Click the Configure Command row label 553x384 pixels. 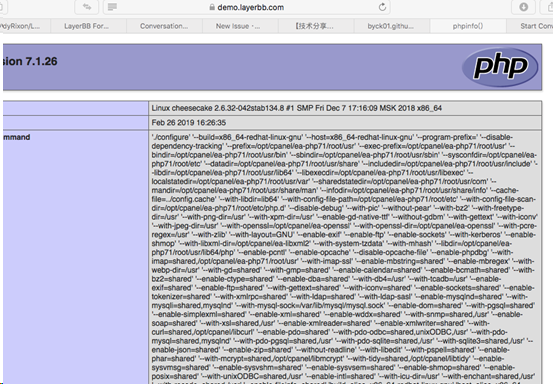click(16, 137)
